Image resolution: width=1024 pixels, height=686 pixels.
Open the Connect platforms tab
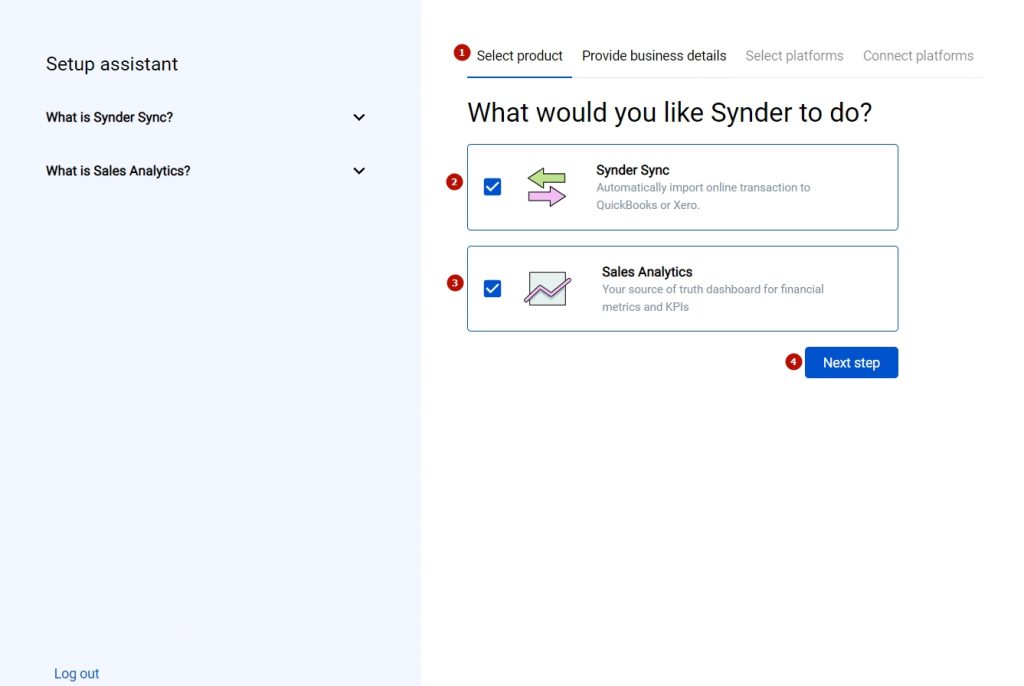[918, 56]
